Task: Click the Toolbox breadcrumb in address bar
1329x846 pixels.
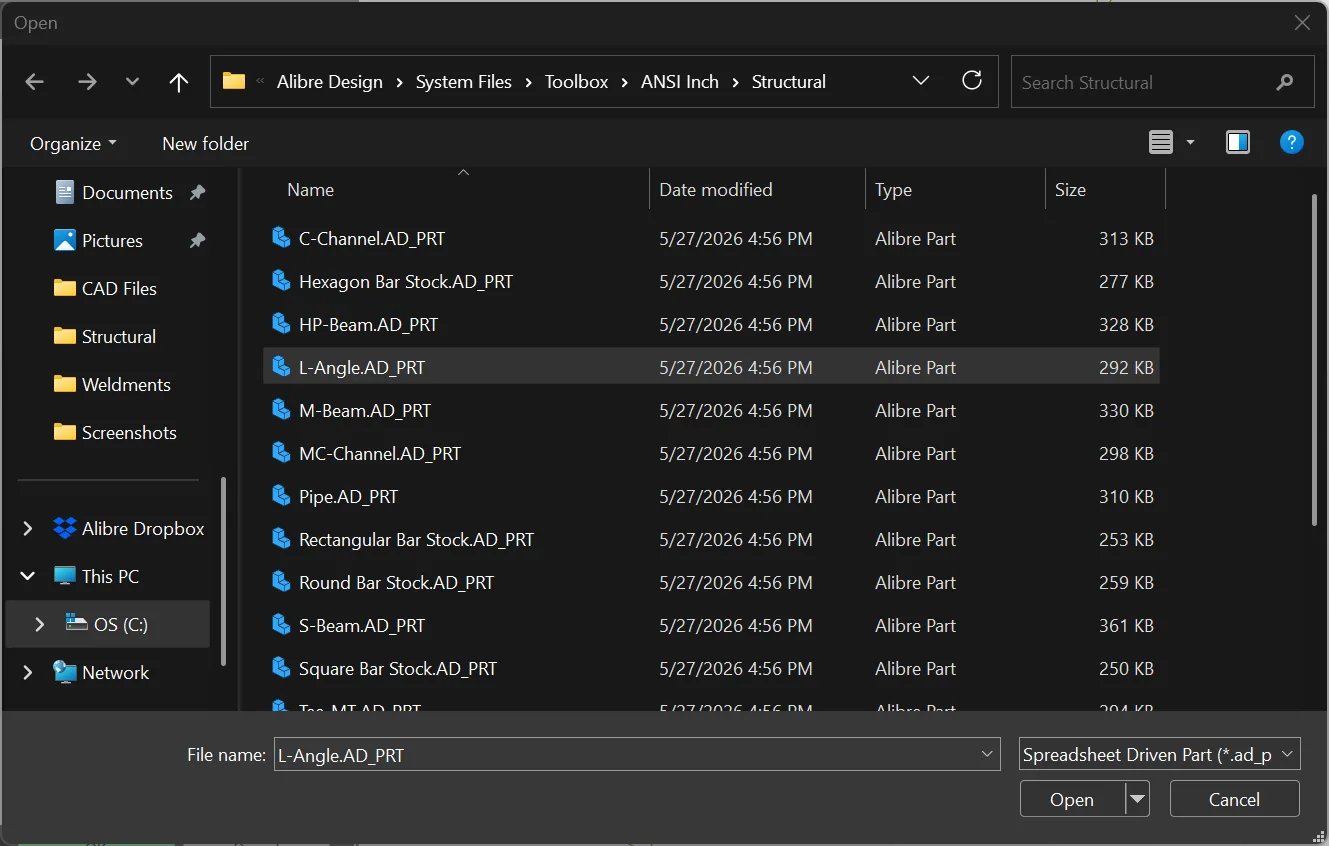Action: tap(576, 82)
